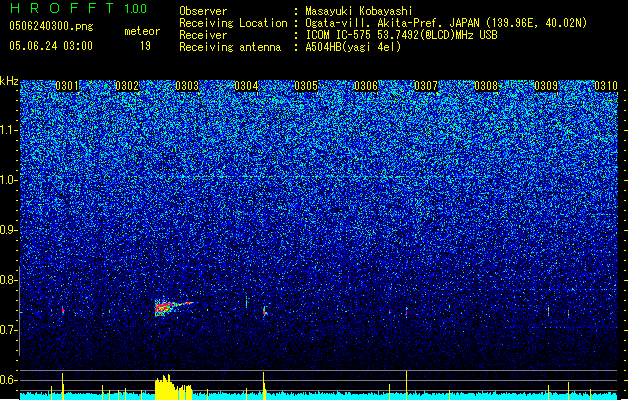
Task: Click the 0.6 kHz axis label
Action: (x=9, y=380)
